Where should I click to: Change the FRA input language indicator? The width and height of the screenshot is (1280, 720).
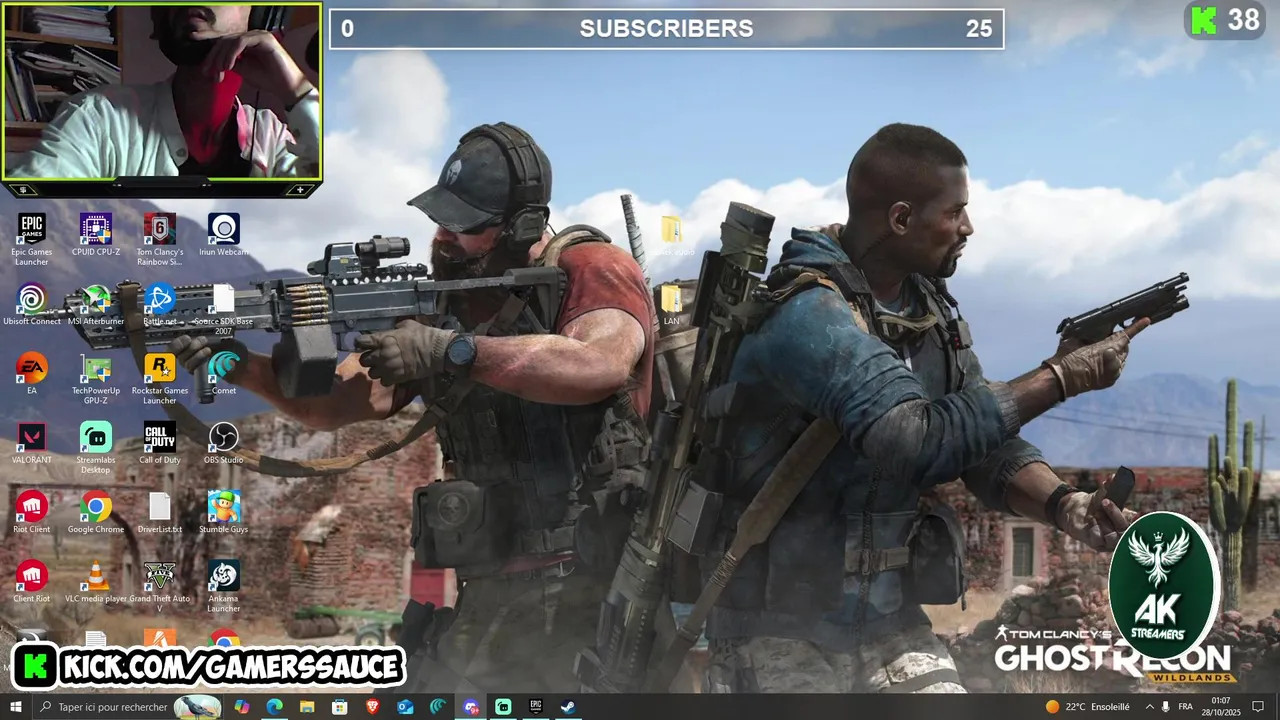coord(1188,707)
